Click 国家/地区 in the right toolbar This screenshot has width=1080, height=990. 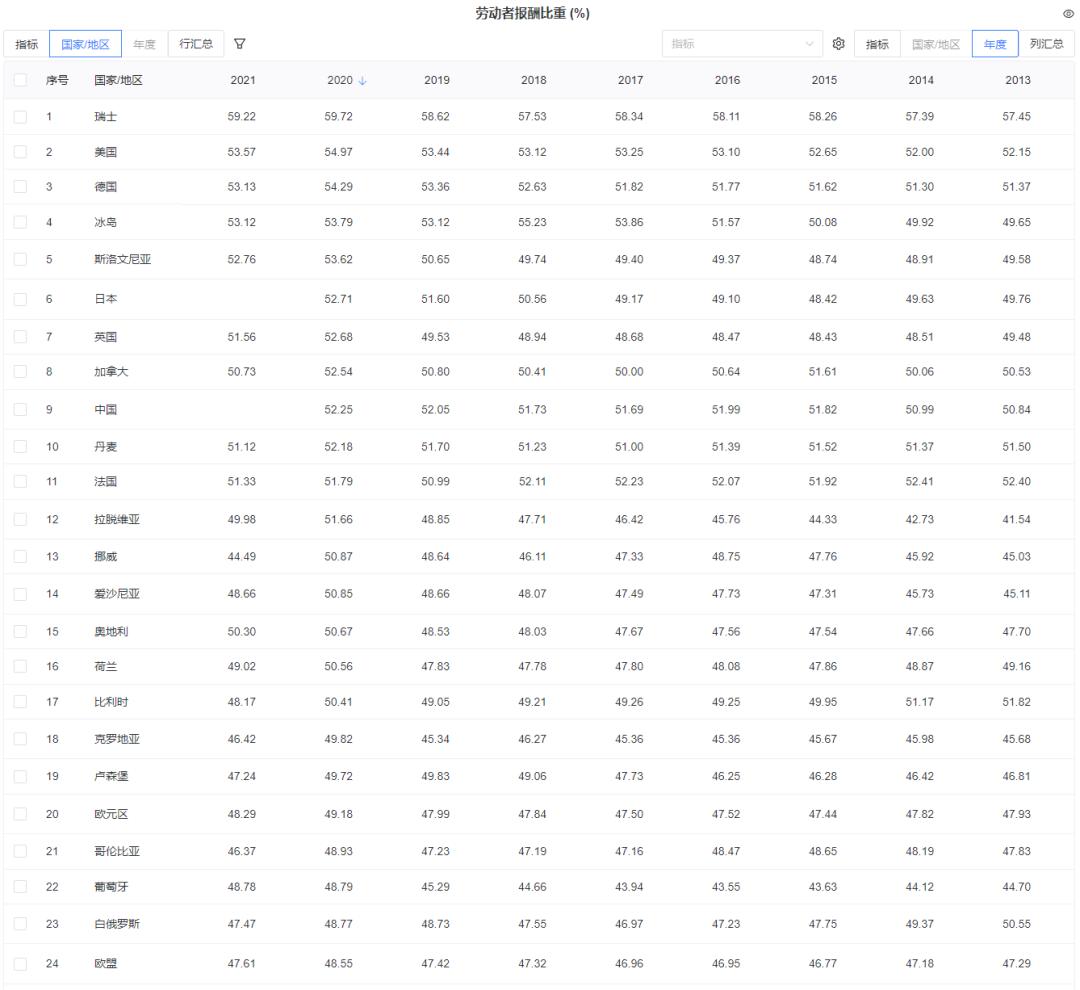935,44
